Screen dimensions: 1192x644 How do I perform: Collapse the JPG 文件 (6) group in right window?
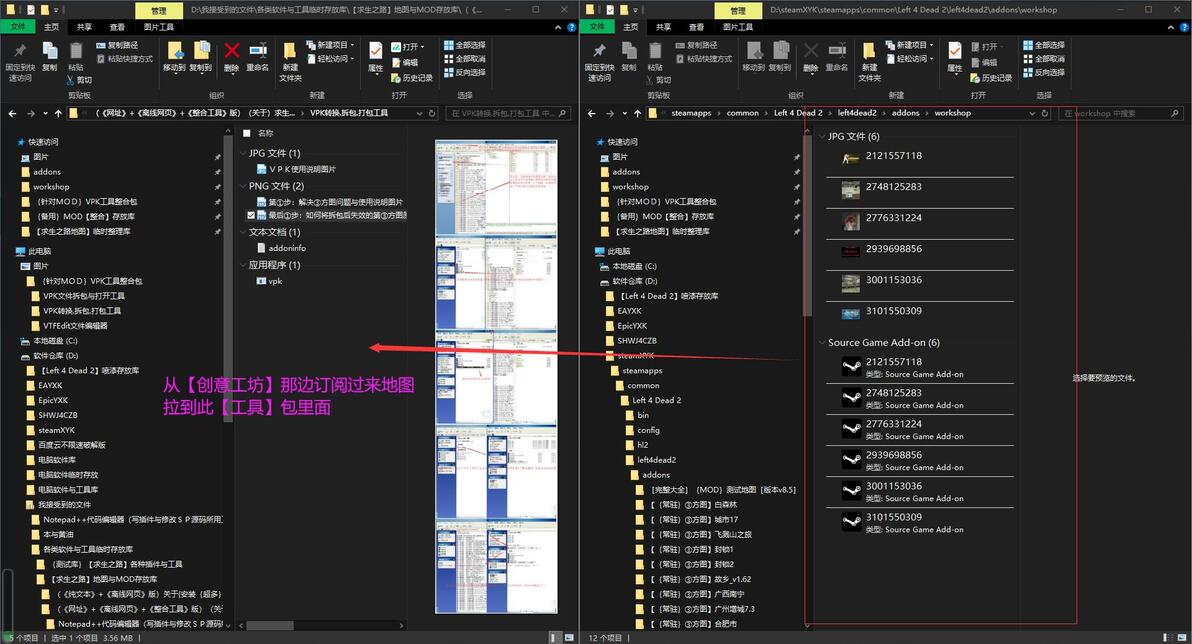click(822, 137)
